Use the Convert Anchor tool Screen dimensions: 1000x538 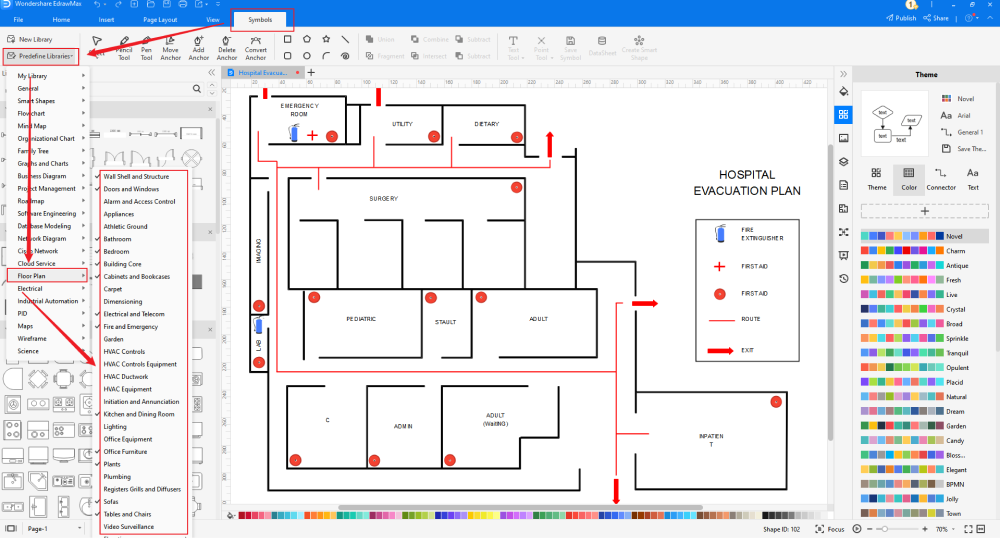point(255,48)
